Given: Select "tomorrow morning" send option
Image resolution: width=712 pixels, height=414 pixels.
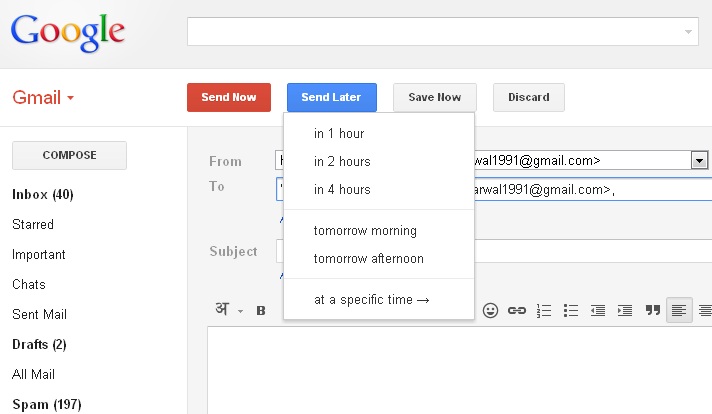Looking at the screenshot, I should (x=365, y=231).
